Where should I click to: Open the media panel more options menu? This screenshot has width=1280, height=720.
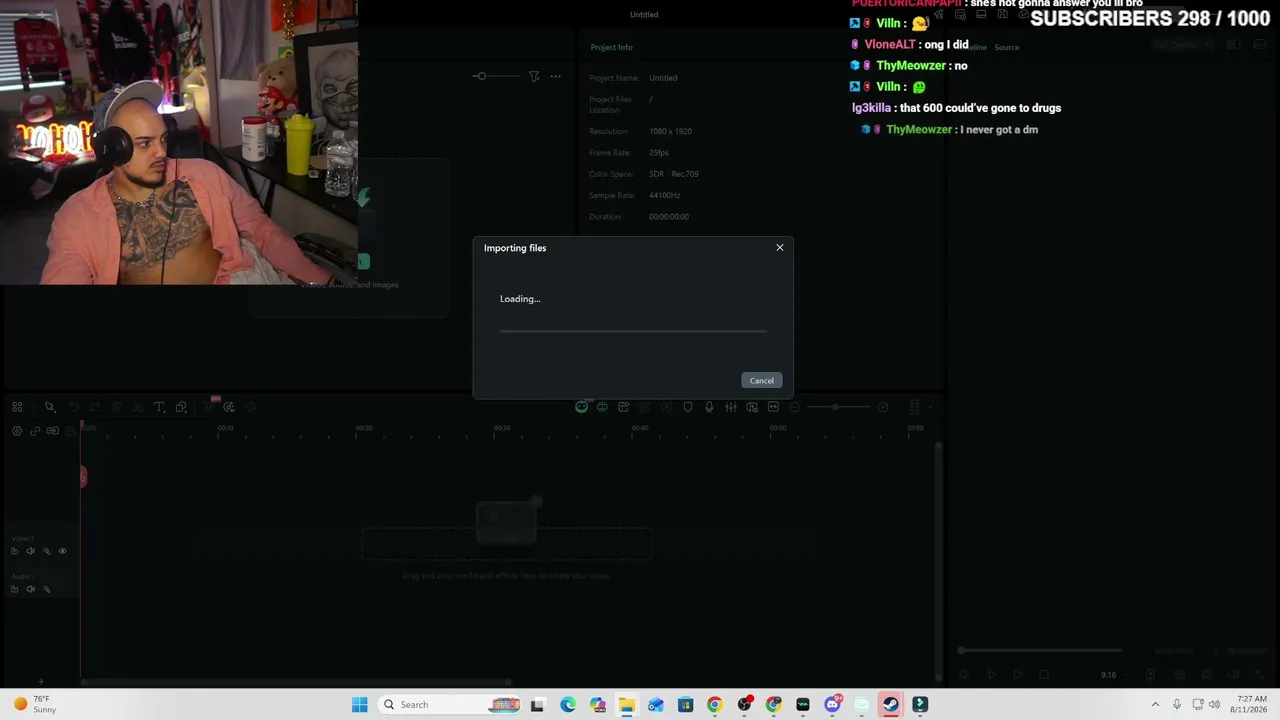555,76
